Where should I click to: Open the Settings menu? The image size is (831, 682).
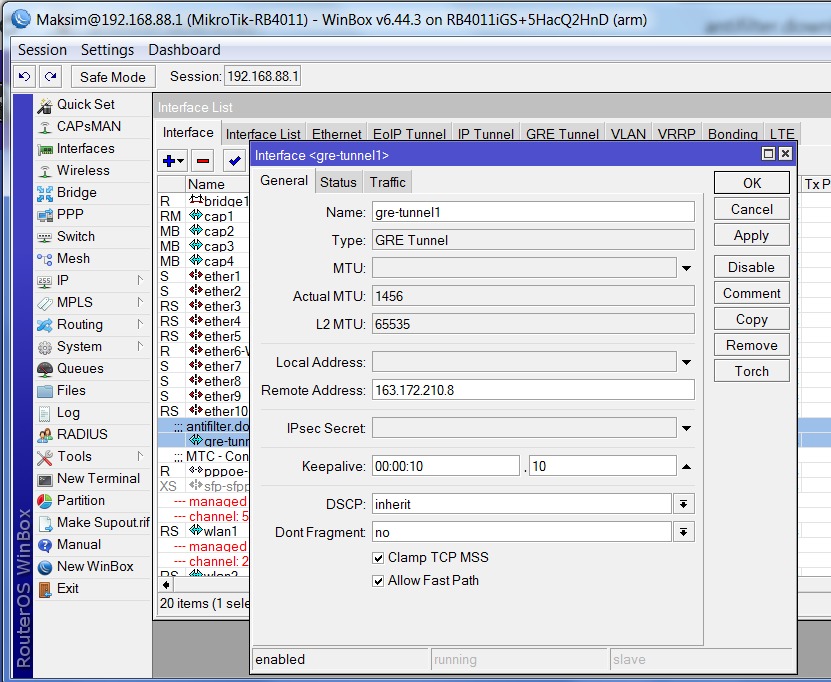coord(108,50)
